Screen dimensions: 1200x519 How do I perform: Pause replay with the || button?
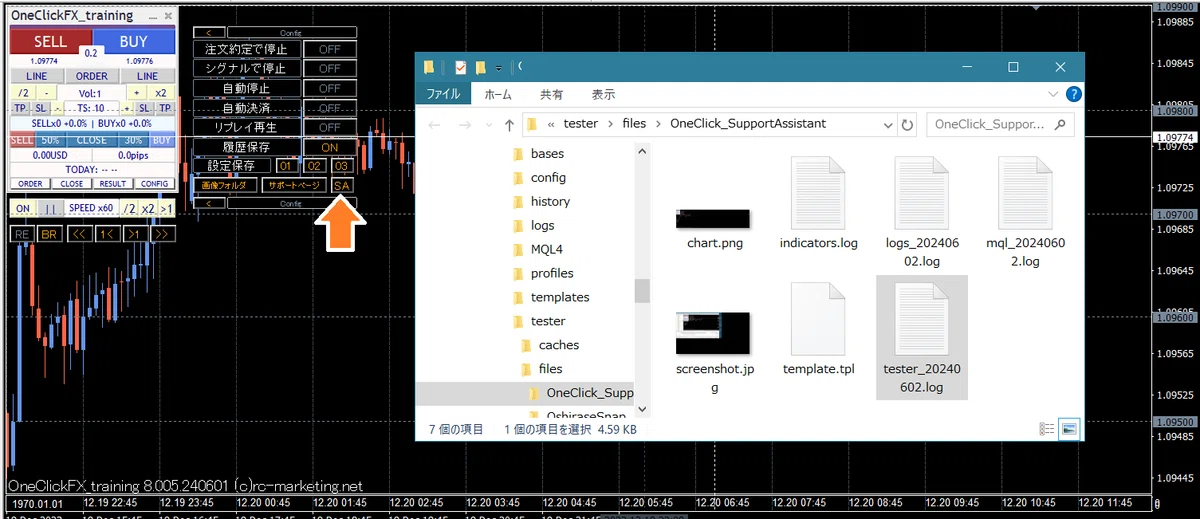click(x=49, y=208)
